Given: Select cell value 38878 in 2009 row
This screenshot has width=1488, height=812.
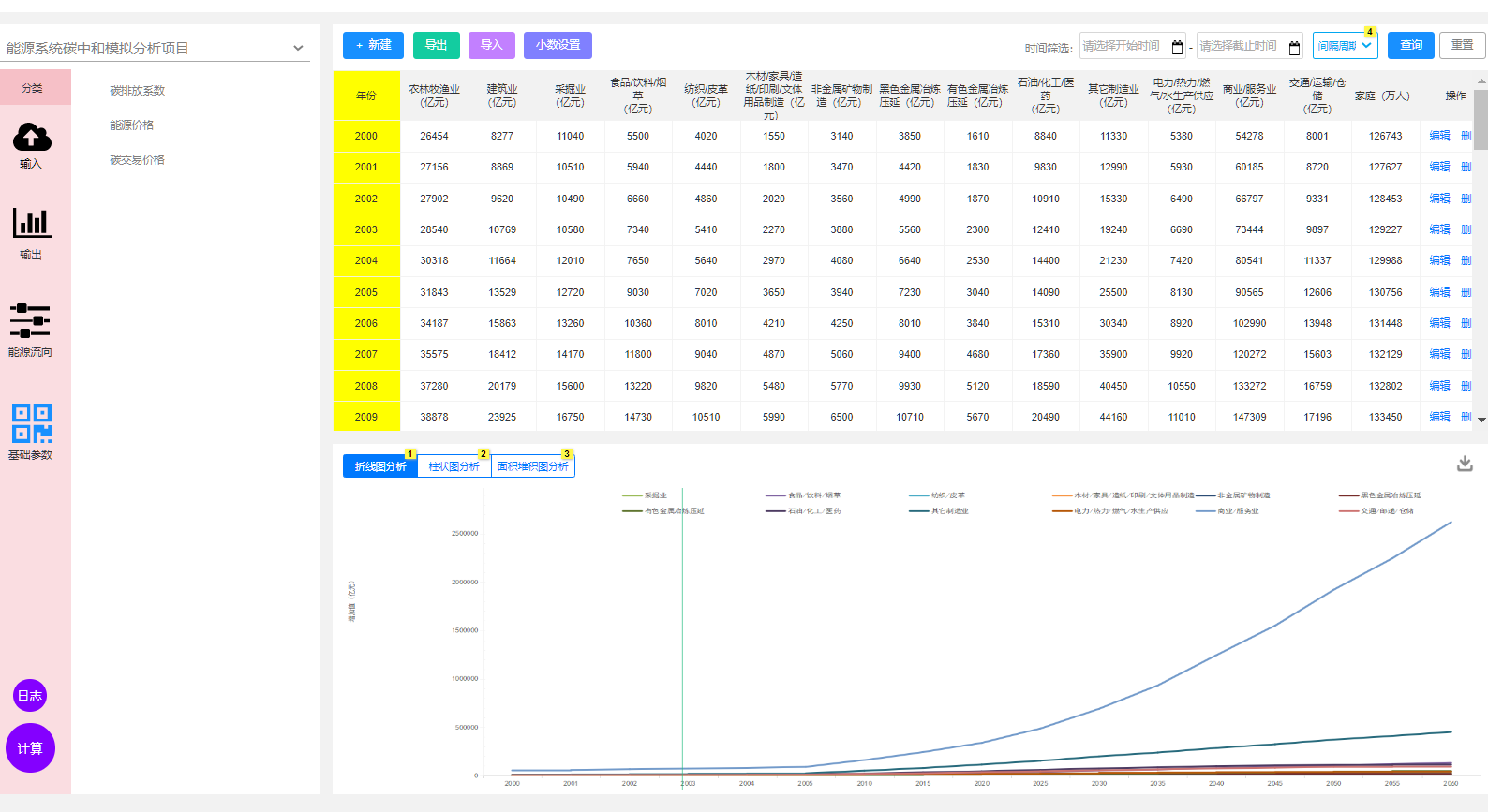Looking at the screenshot, I should (x=434, y=417).
